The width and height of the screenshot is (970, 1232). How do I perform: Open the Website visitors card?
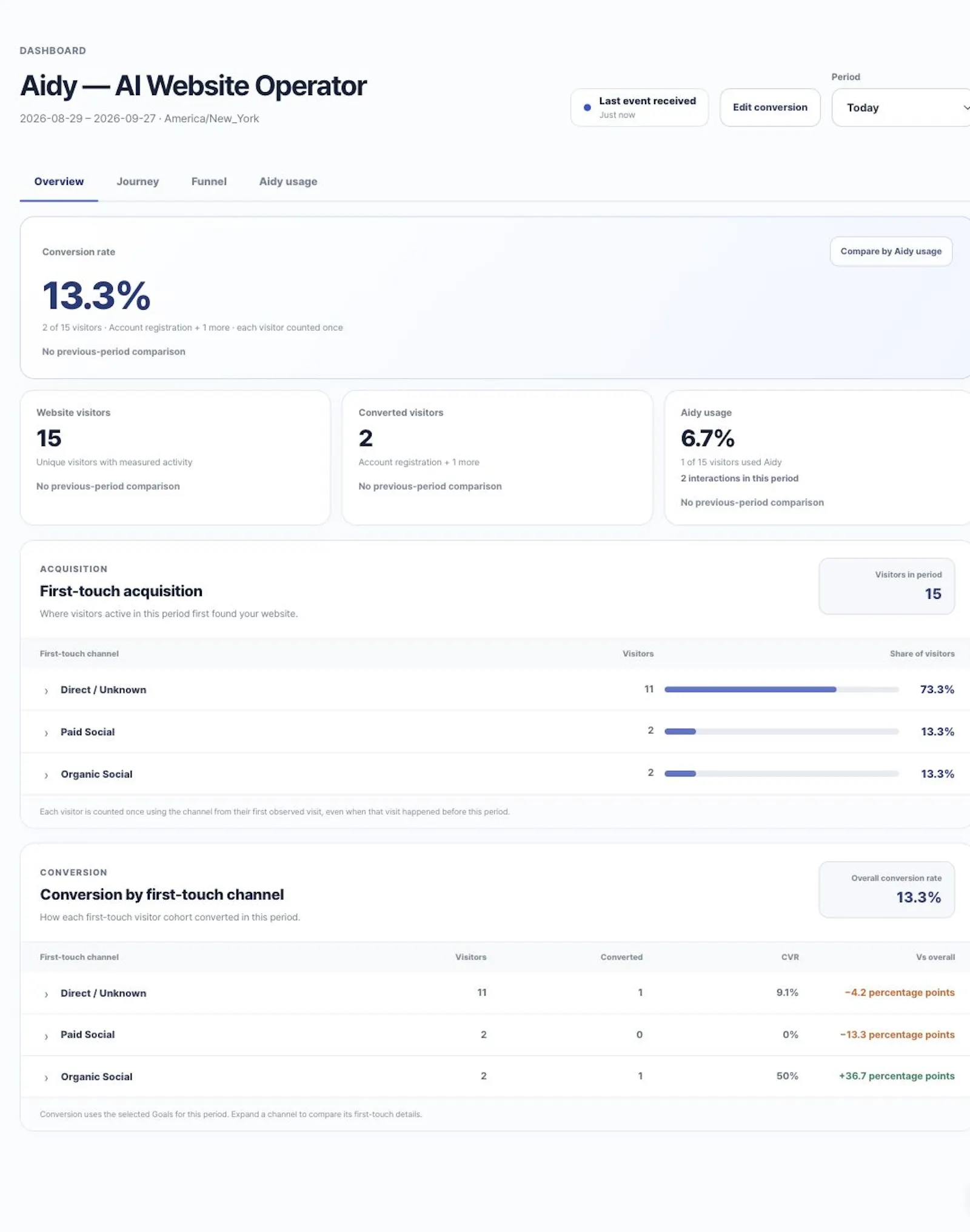[175, 458]
